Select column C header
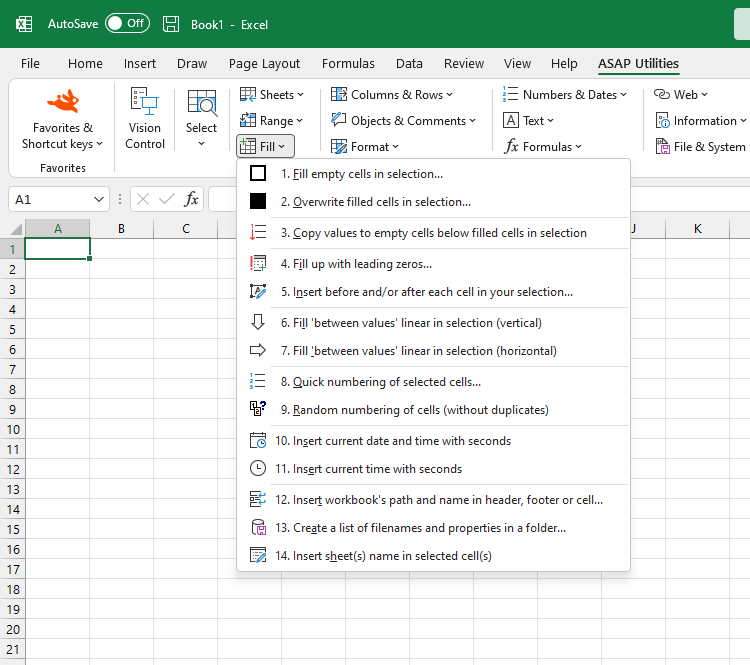Screen dimensions: 750x665 click(186, 229)
